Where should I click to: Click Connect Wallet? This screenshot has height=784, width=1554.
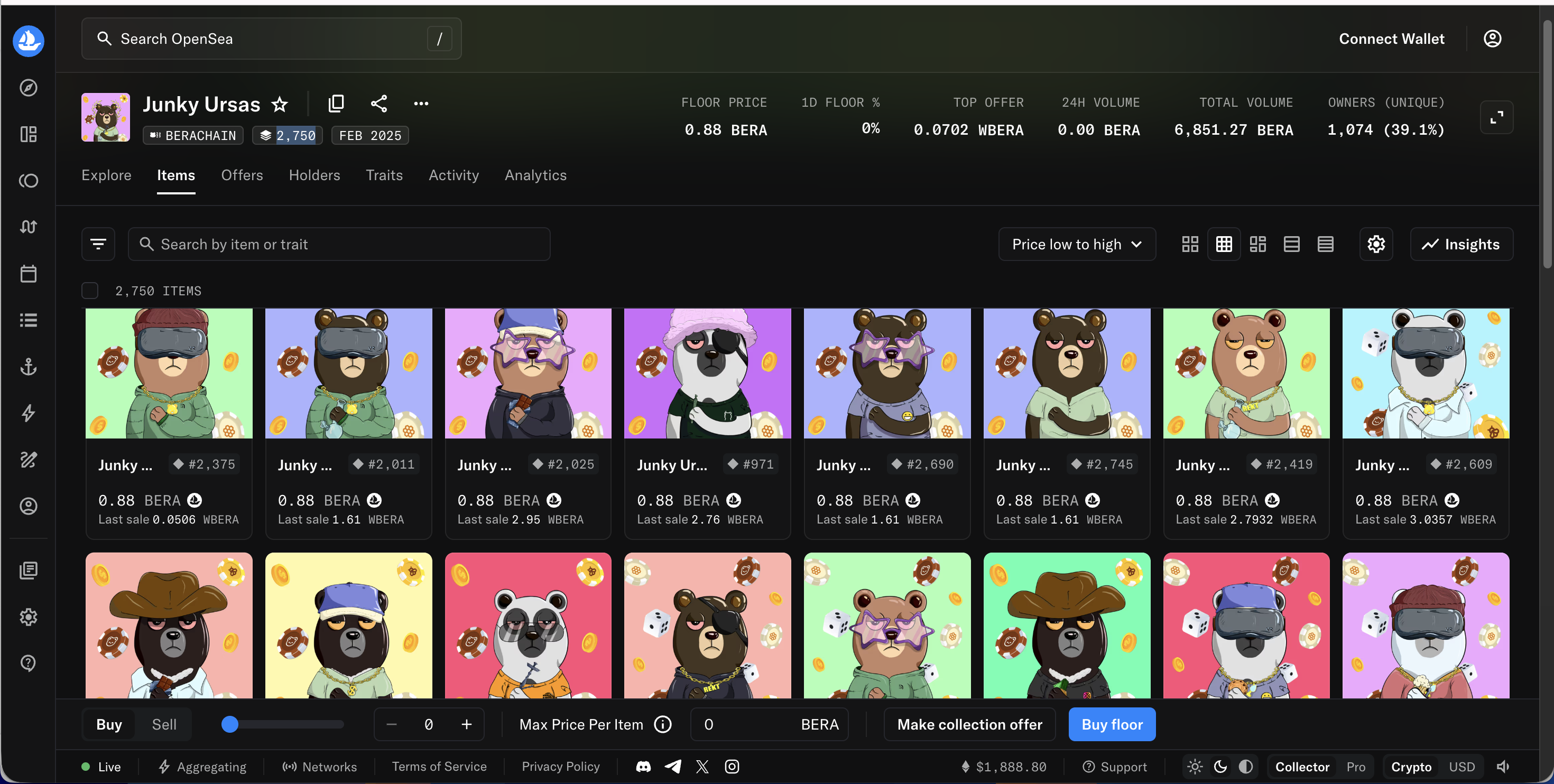click(x=1392, y=39)
